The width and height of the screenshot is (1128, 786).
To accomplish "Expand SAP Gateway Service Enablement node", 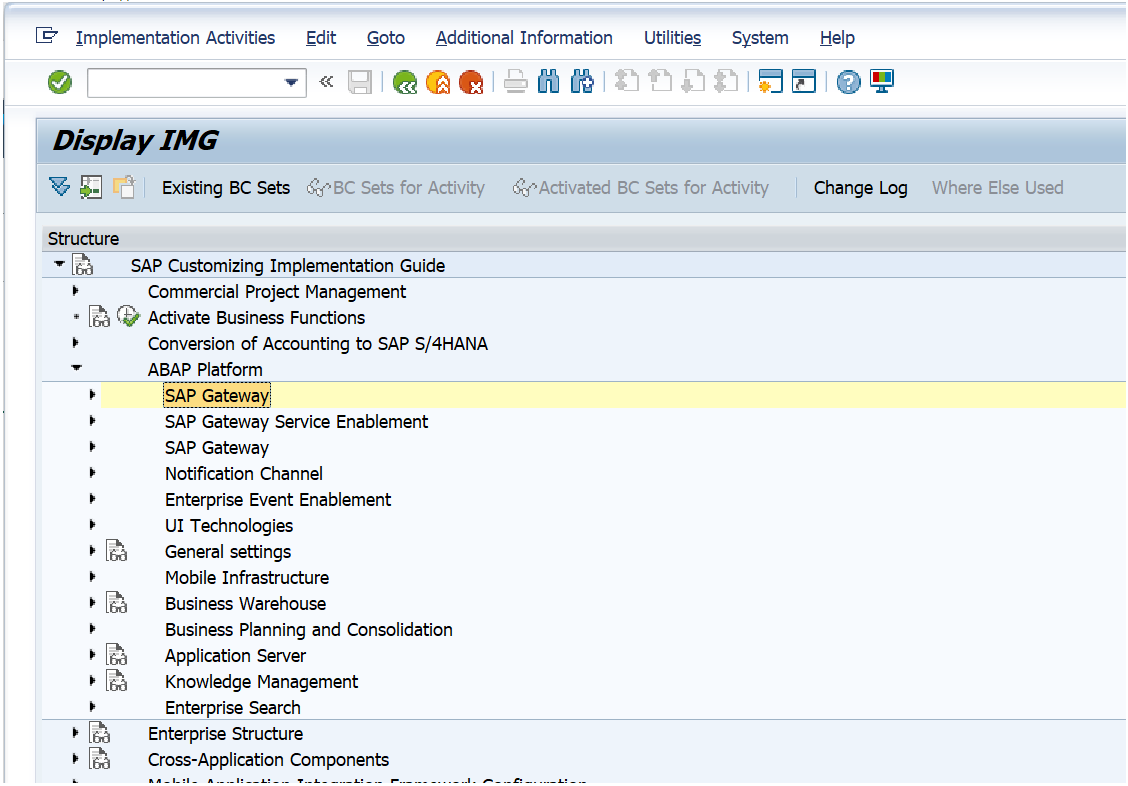I will [93, 421].
